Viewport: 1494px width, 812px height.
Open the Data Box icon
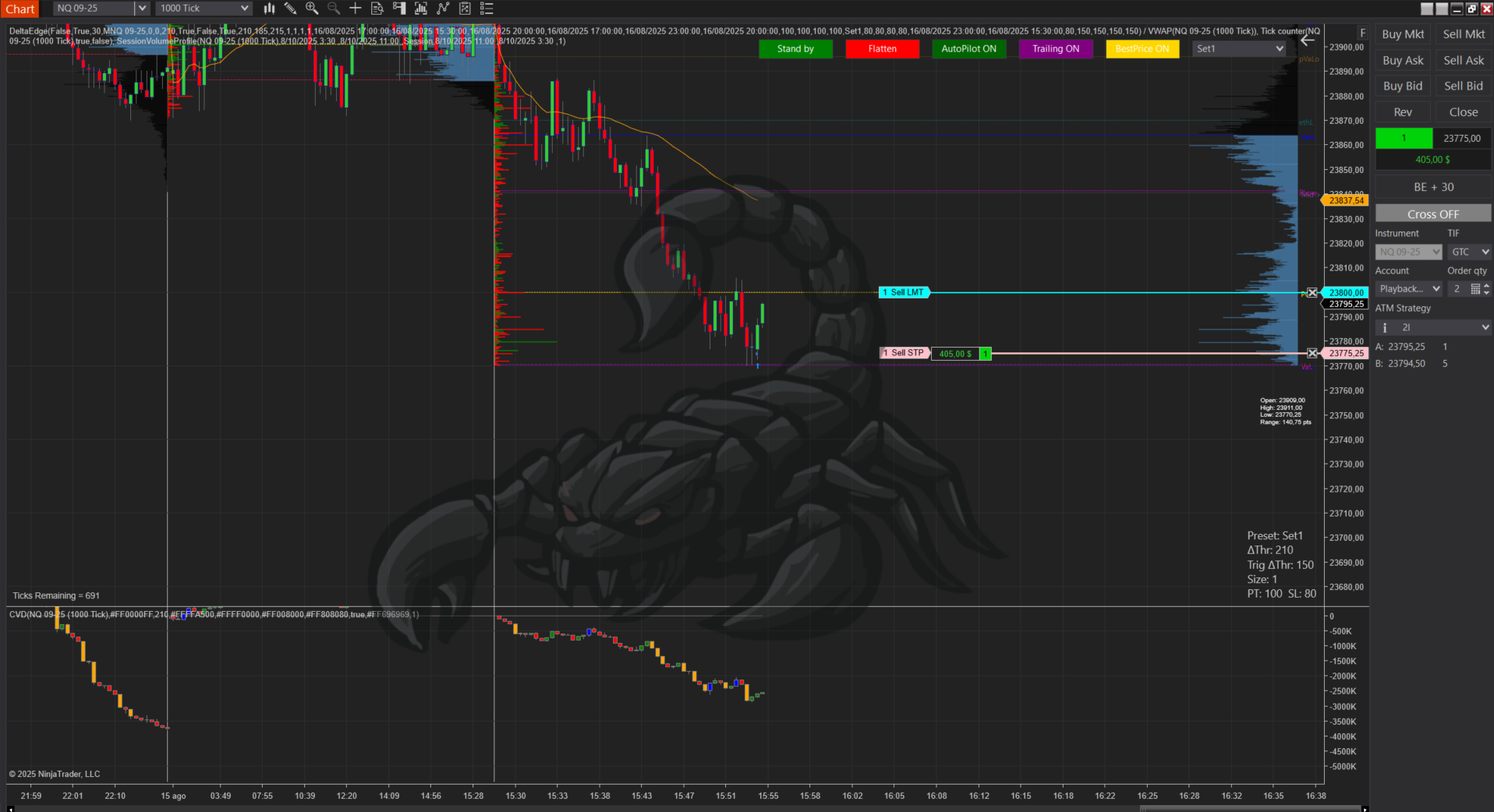[x=377, y=9]
